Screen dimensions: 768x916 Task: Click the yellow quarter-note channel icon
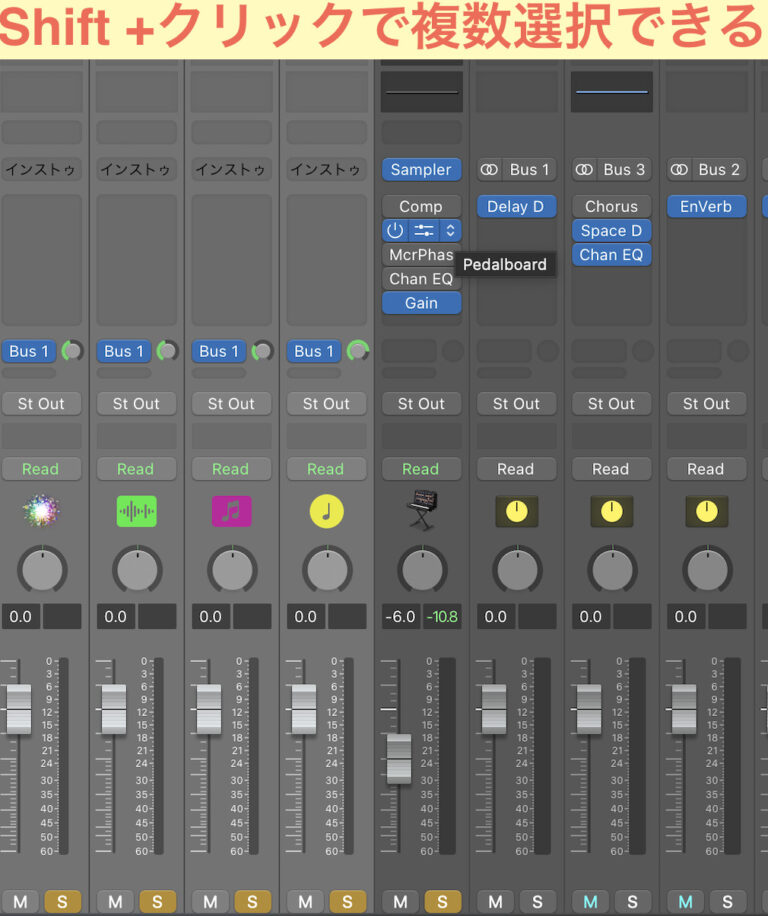click(x=326, y=511)
